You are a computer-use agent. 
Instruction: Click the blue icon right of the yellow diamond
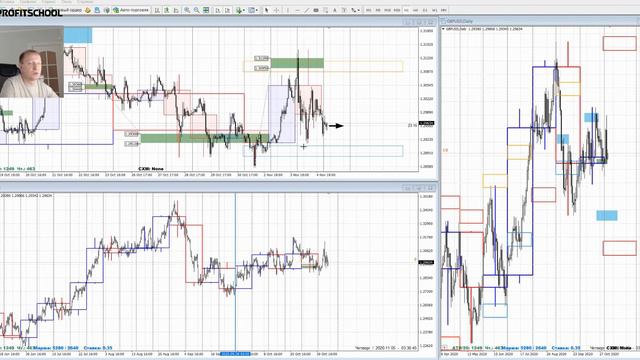click(97, 10)
